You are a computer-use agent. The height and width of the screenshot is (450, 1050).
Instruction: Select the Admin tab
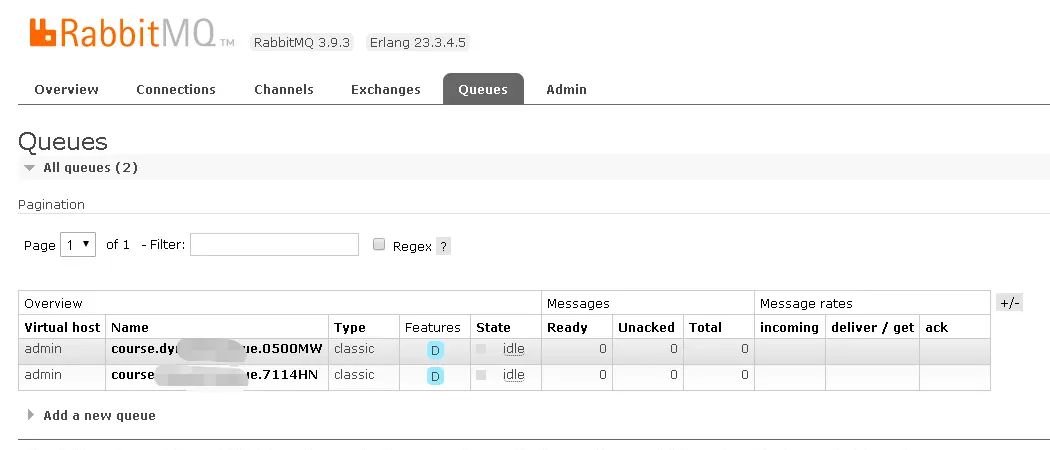click(x=566, y=89)
